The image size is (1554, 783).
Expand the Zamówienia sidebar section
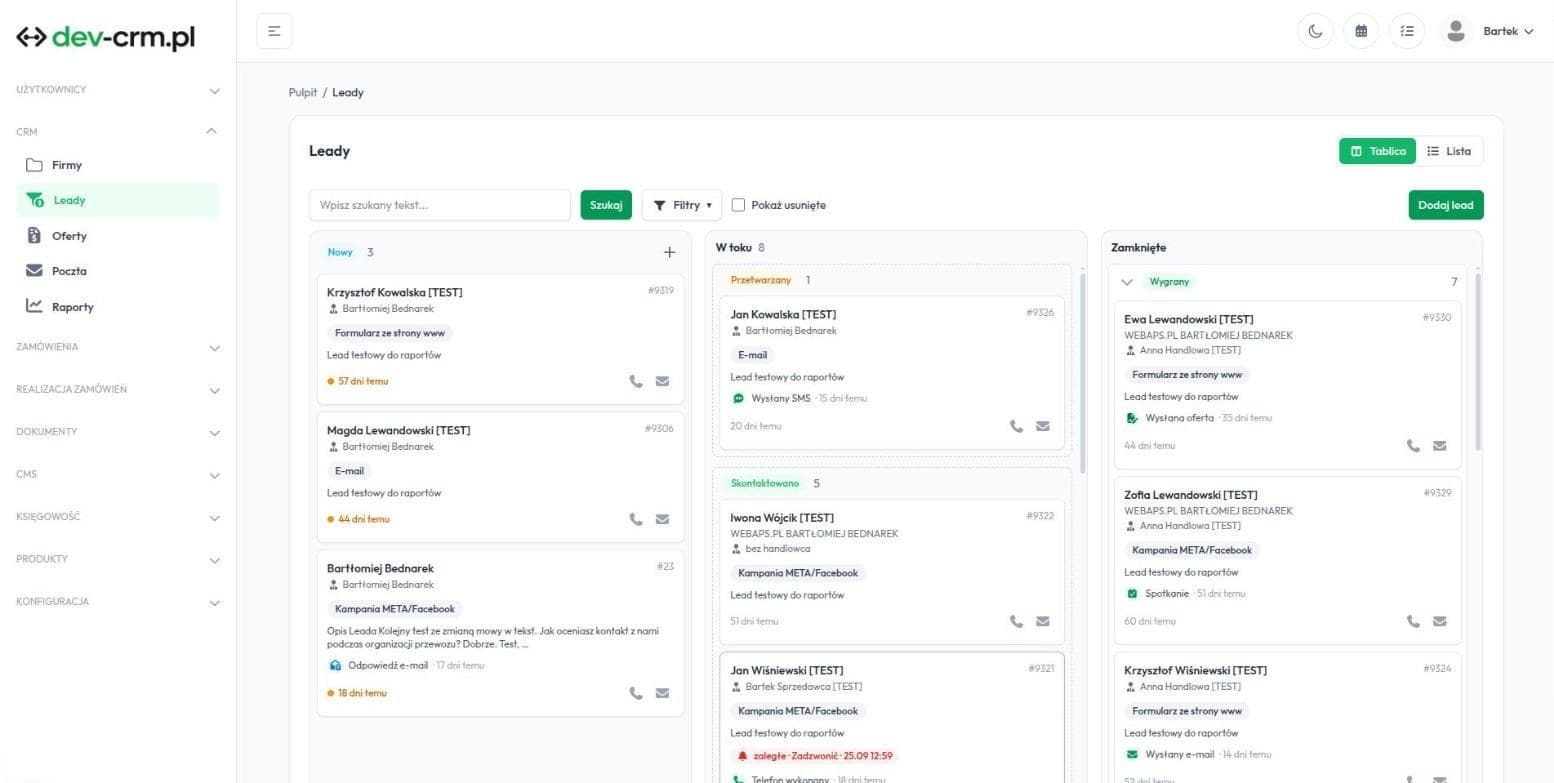tap(118, 347)
